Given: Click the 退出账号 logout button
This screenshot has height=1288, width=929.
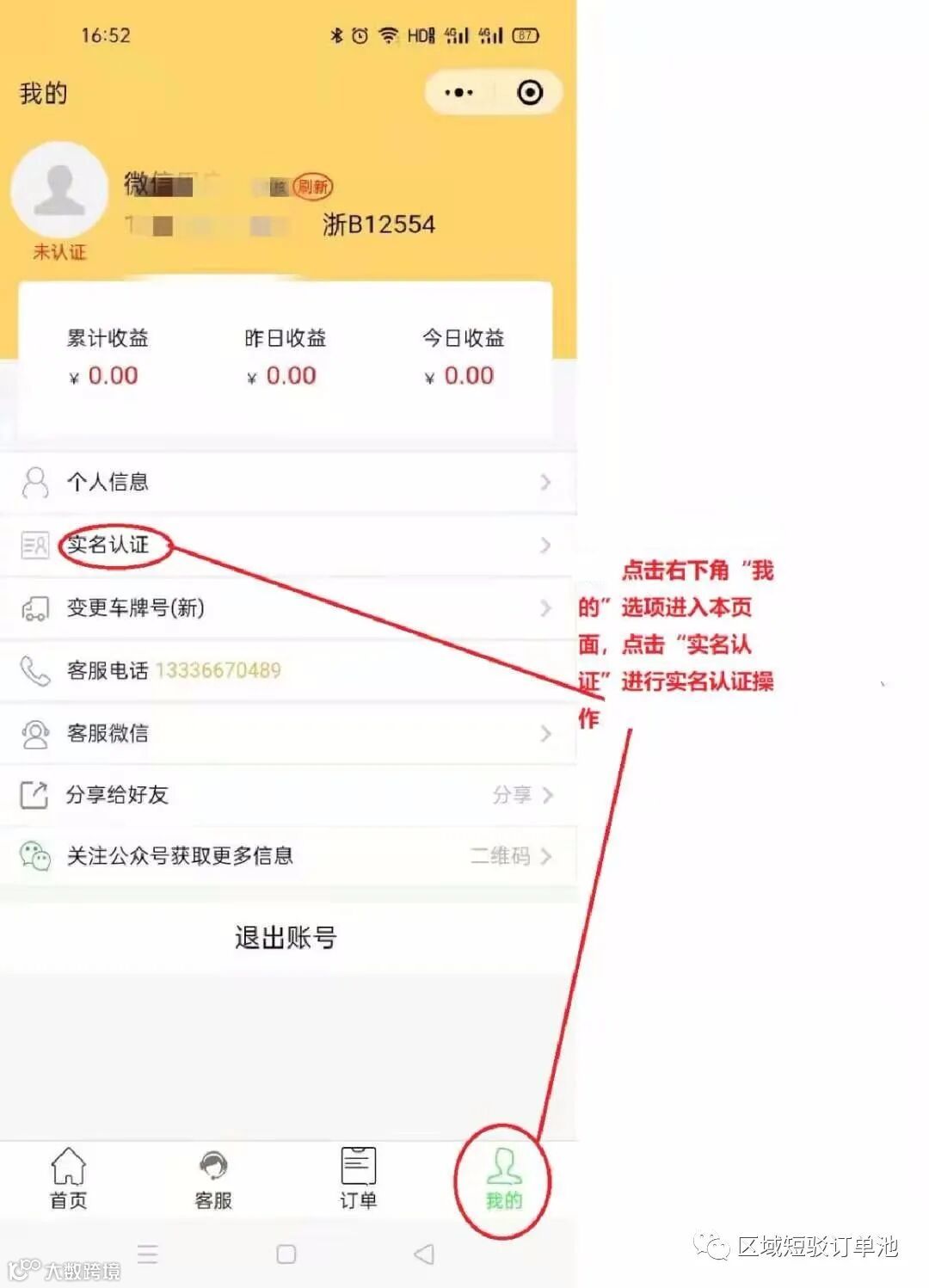Looking at the screenshot, I should point(286,937).
